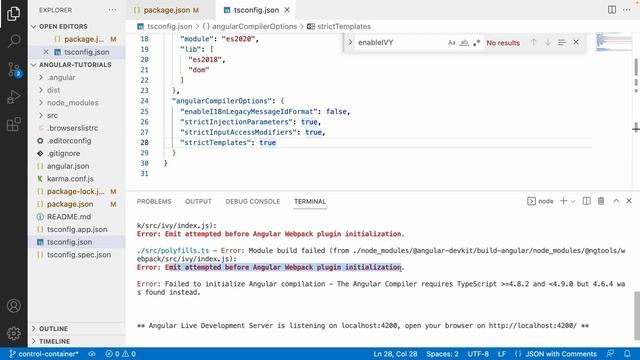
Task: Open errors and warnings count in status bar
Action: point(120,354)
